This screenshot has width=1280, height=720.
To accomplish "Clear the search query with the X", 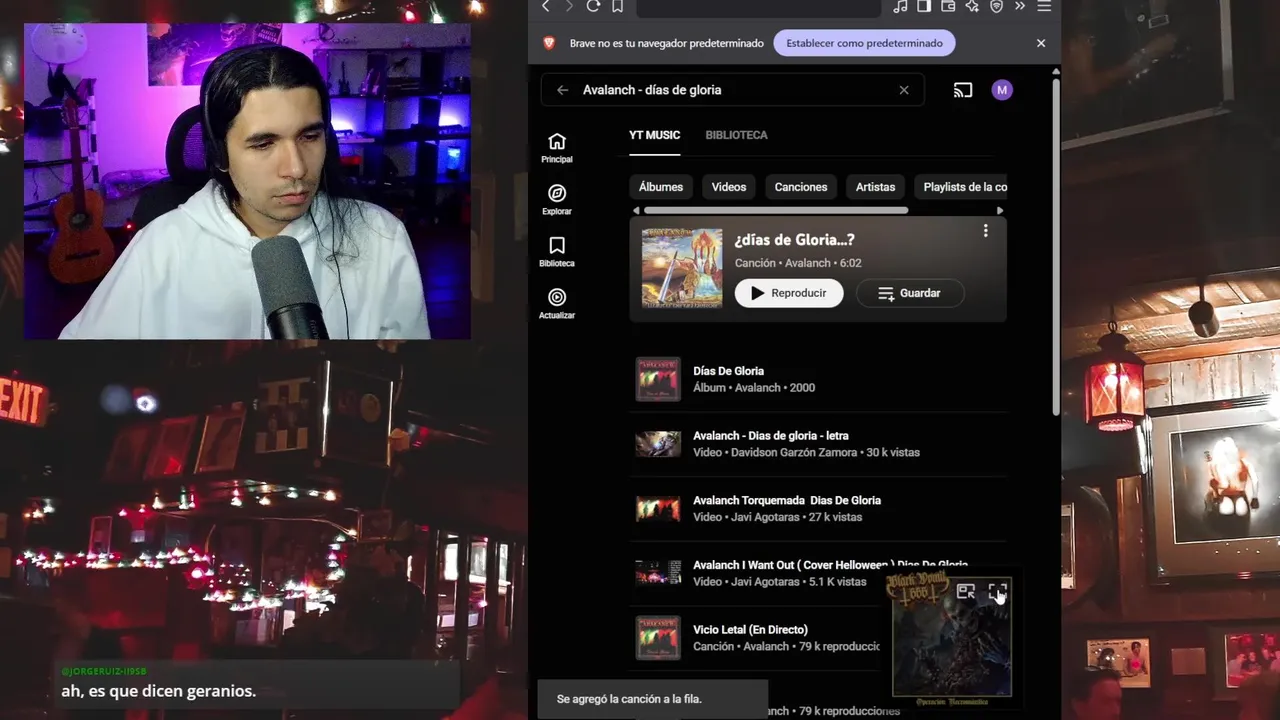I will coord(904,90).
